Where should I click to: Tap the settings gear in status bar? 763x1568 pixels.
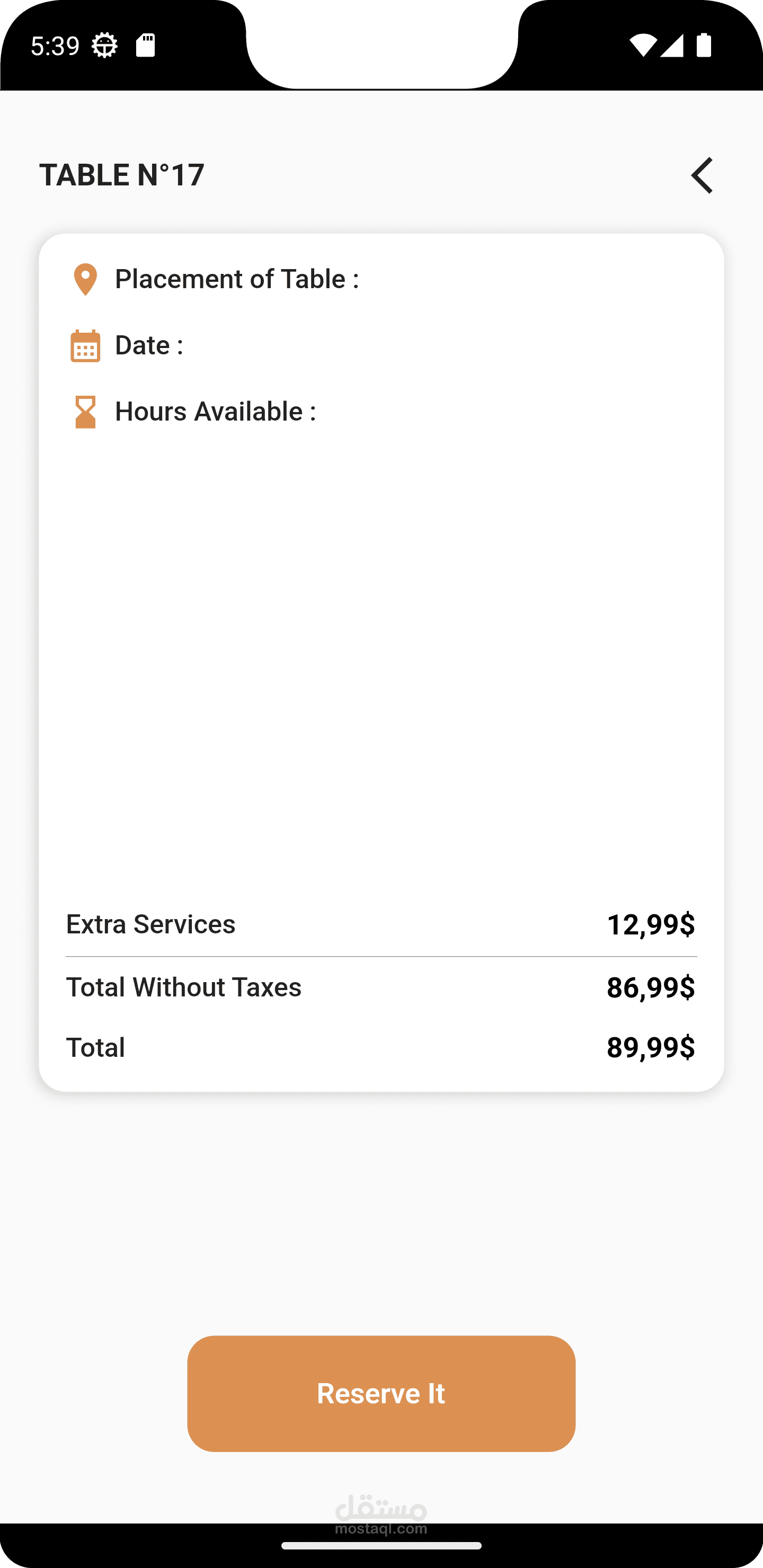coord(105,45)
